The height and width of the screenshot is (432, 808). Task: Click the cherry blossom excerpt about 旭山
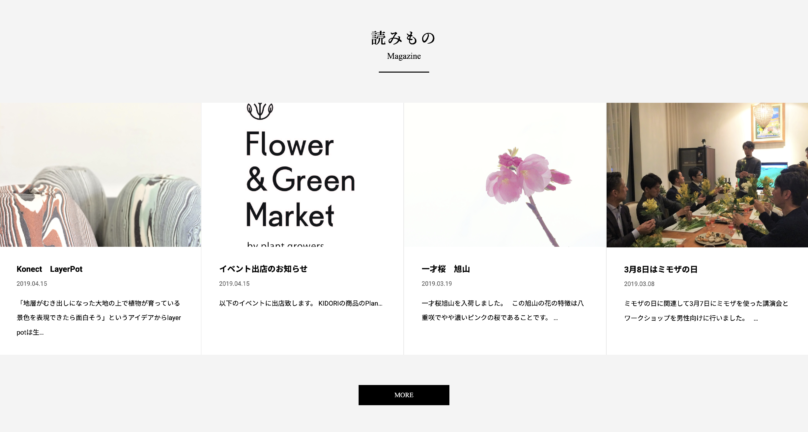tap(503, 310)
